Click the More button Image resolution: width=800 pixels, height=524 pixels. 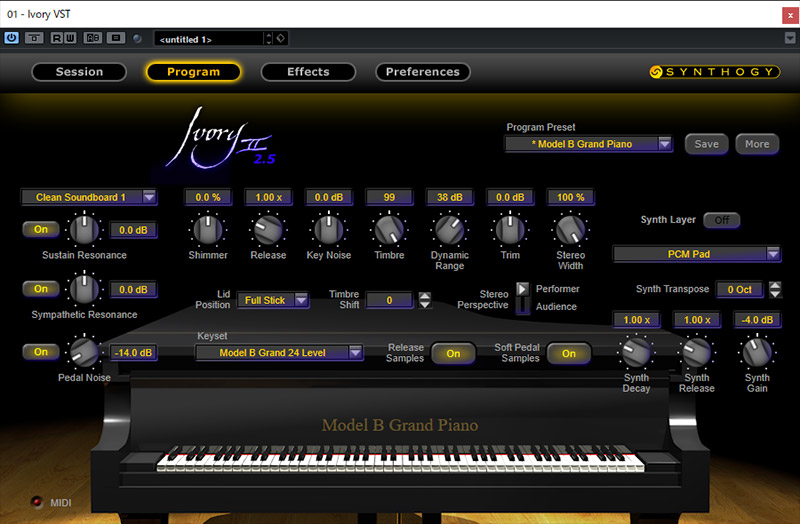(x=757, y=144)
